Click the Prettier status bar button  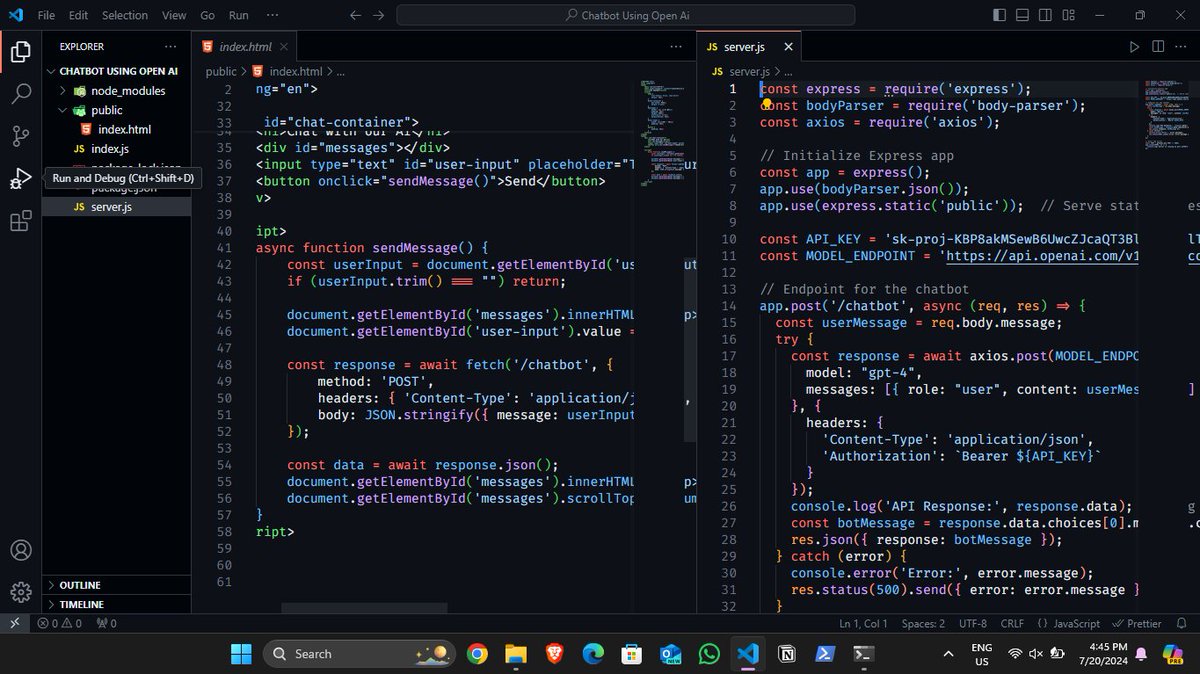click(x=1137, y=623)
